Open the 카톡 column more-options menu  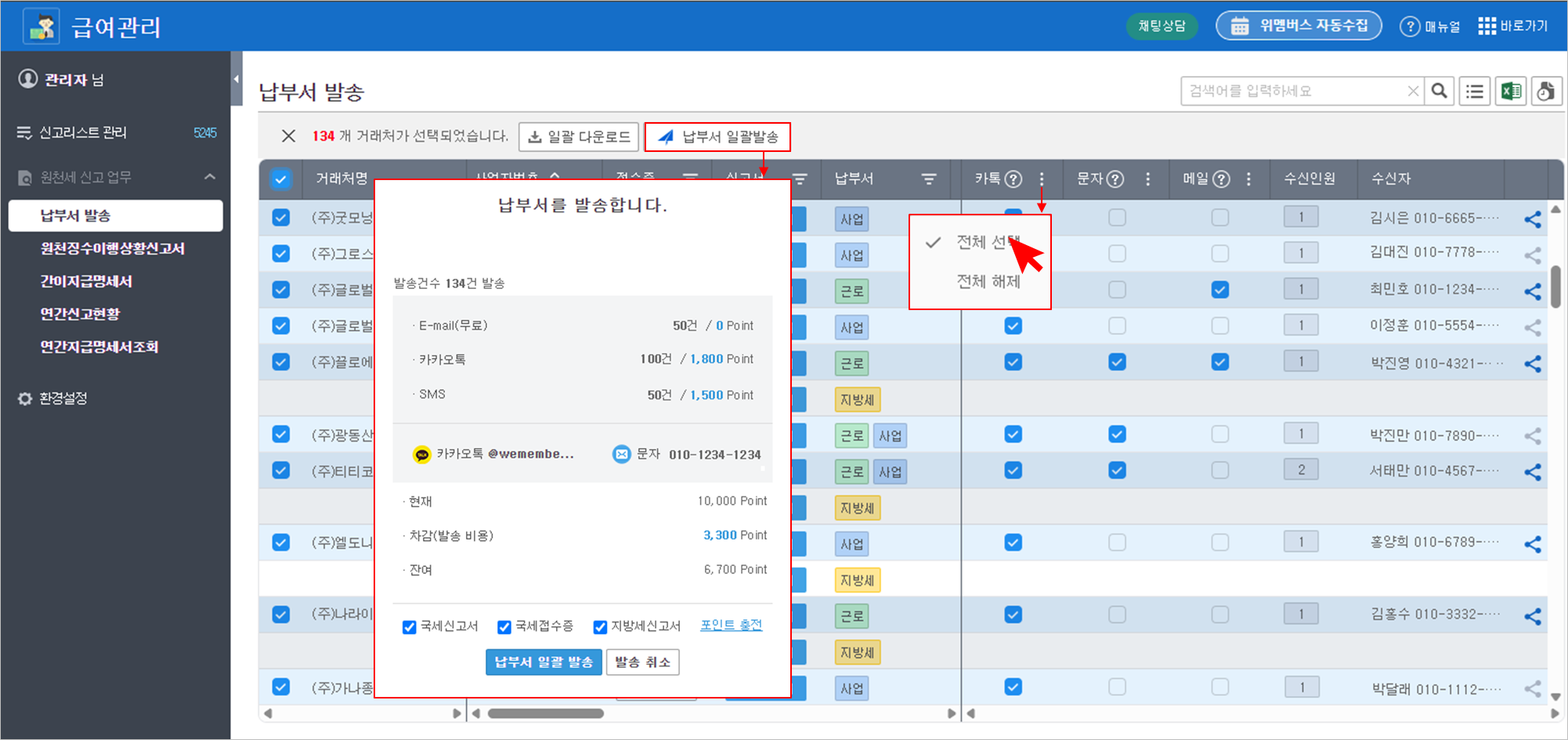[x=1042, y=179]
